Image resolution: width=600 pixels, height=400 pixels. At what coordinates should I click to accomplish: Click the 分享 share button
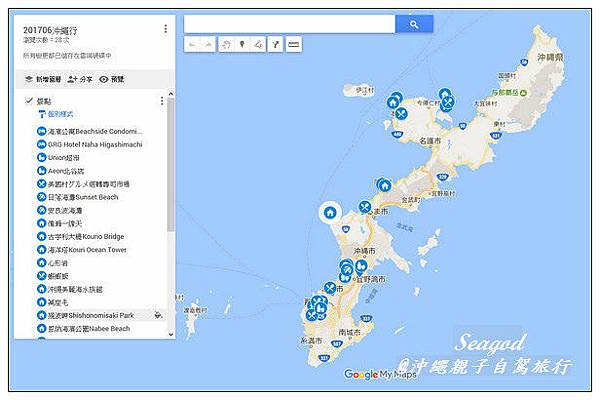coord(80,79)
